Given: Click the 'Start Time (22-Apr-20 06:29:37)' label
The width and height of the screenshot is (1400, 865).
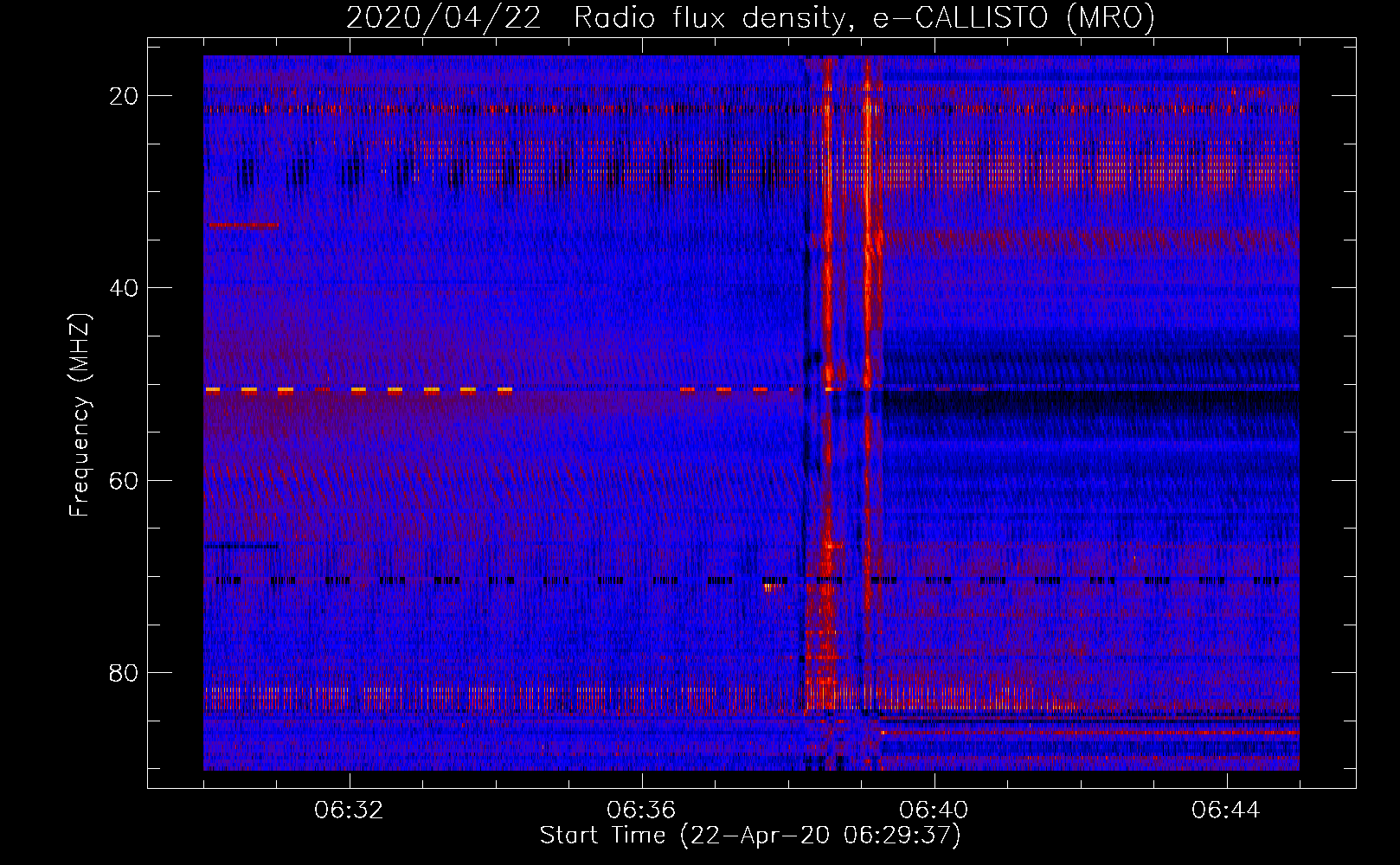Looking at the screenshot, I should click(750, 836).
